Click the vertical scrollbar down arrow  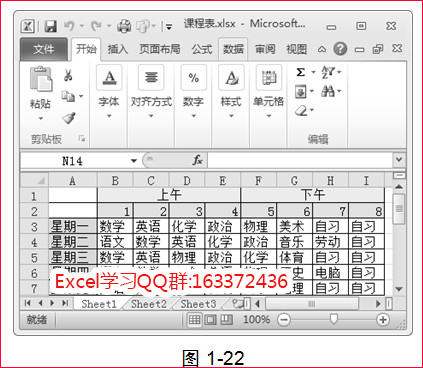pos(399,289)
